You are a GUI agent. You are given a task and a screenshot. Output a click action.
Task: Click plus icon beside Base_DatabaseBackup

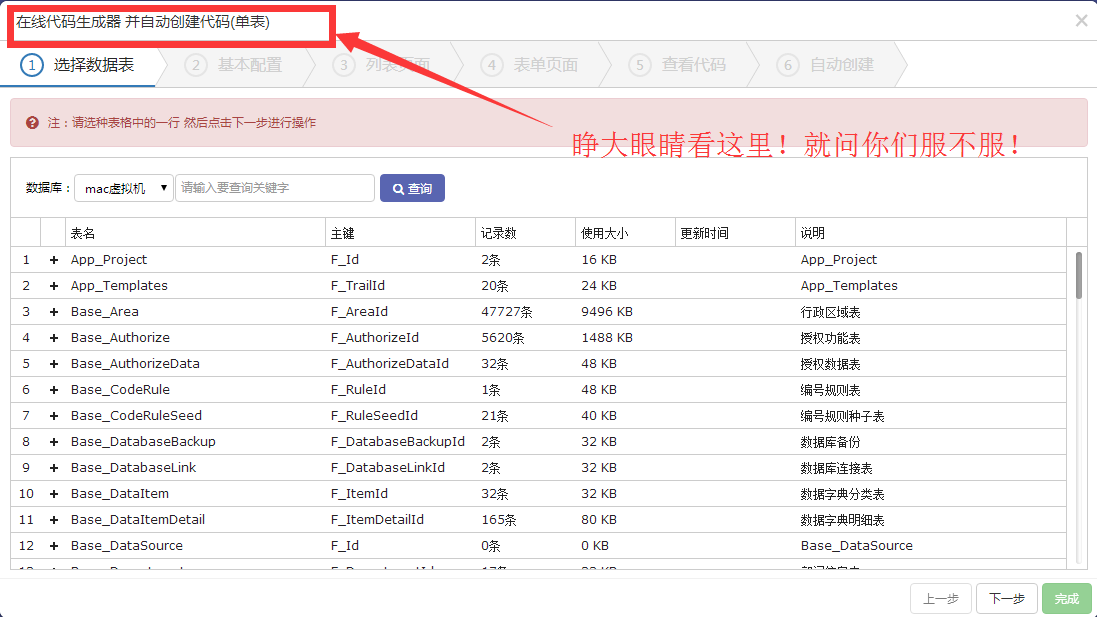54,442
